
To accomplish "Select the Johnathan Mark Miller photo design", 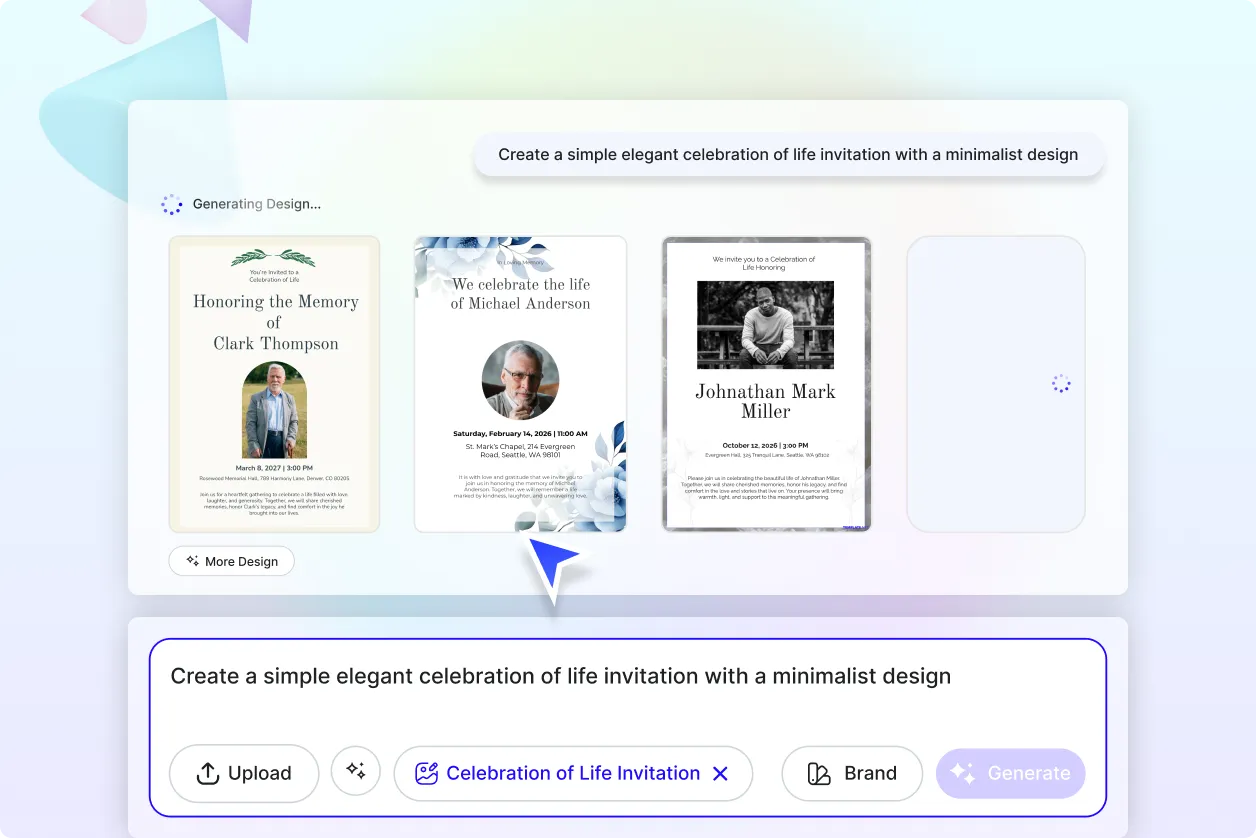I will tap(766, 384).
